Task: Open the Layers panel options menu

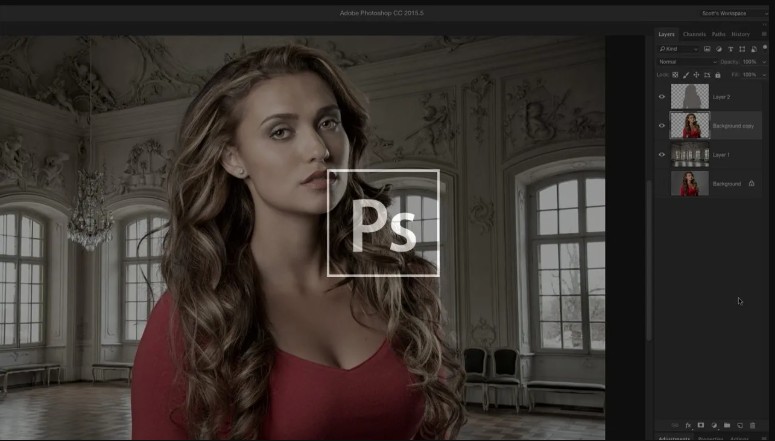Action: tap(764, 34)
